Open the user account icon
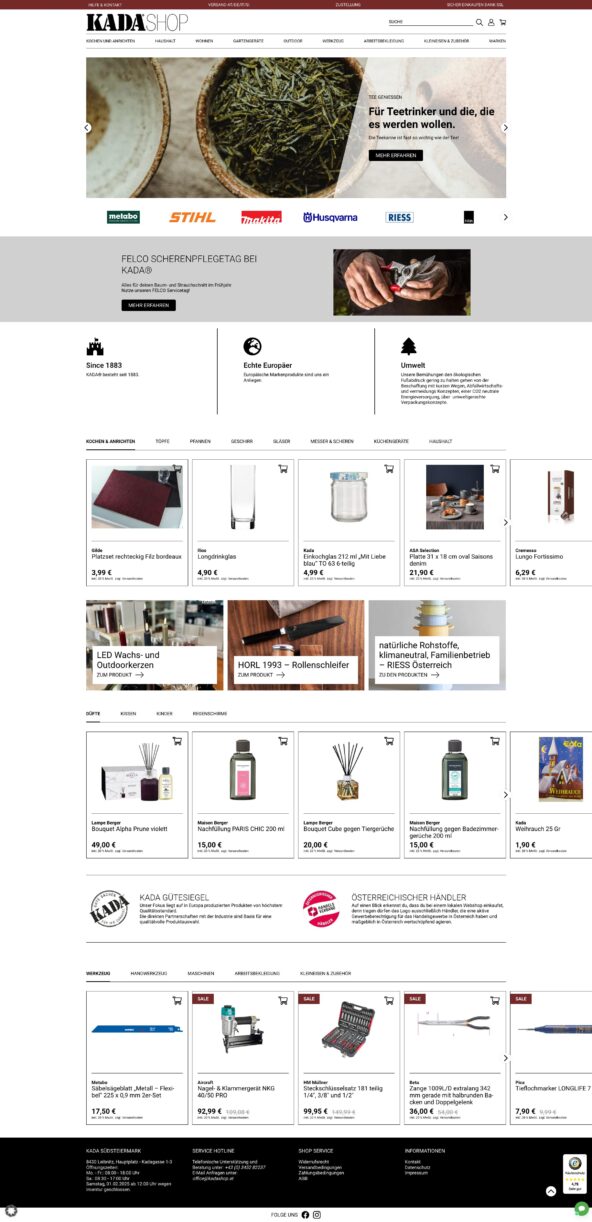The image size is (592, 1222). pyautogui.click(x=491, y=22)
